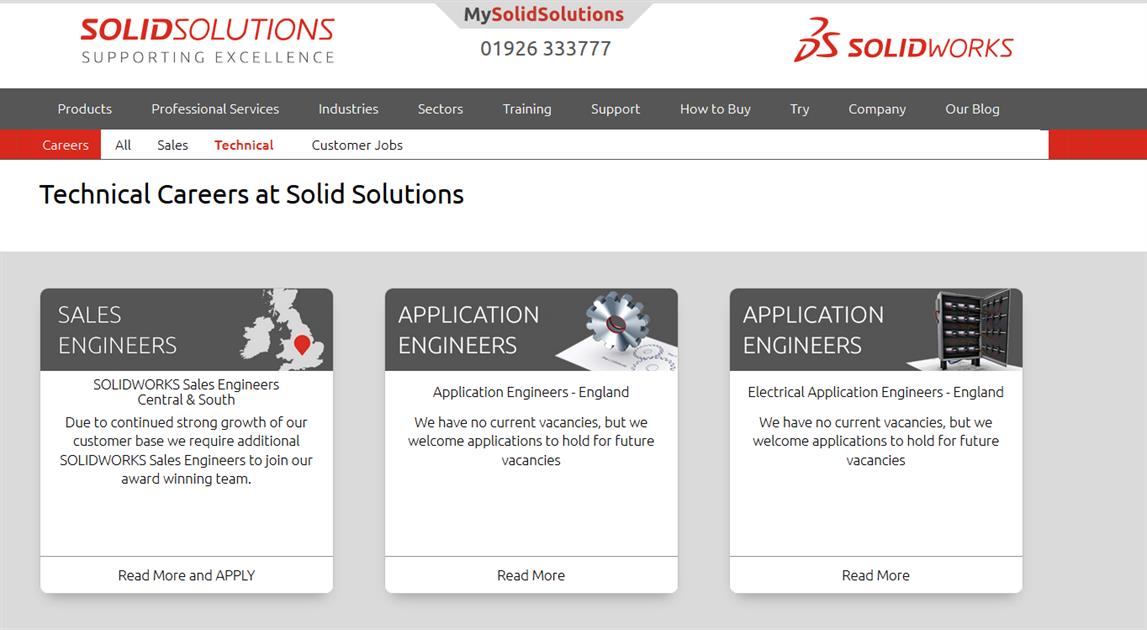Click Read More on Application Engineers England

coord(531,575)
